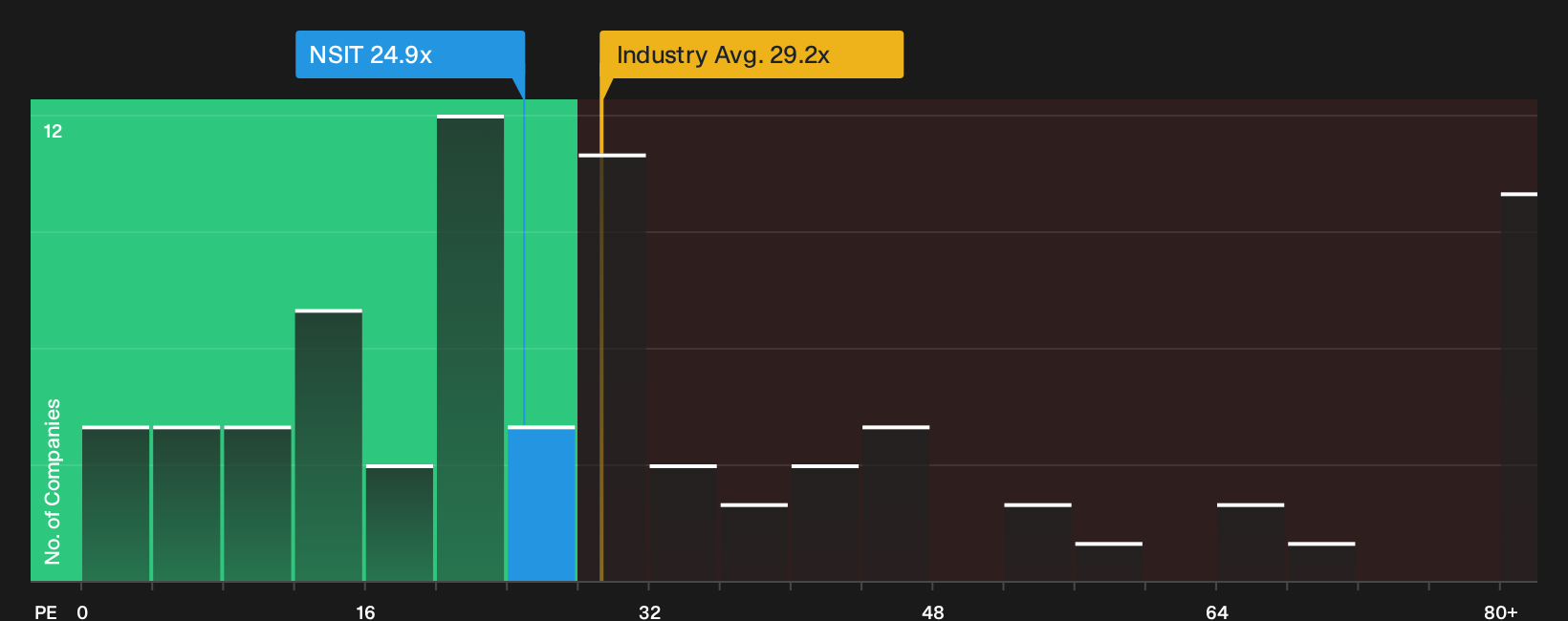Select the 80+ PE bar at far right

(x=1519, y=387)
